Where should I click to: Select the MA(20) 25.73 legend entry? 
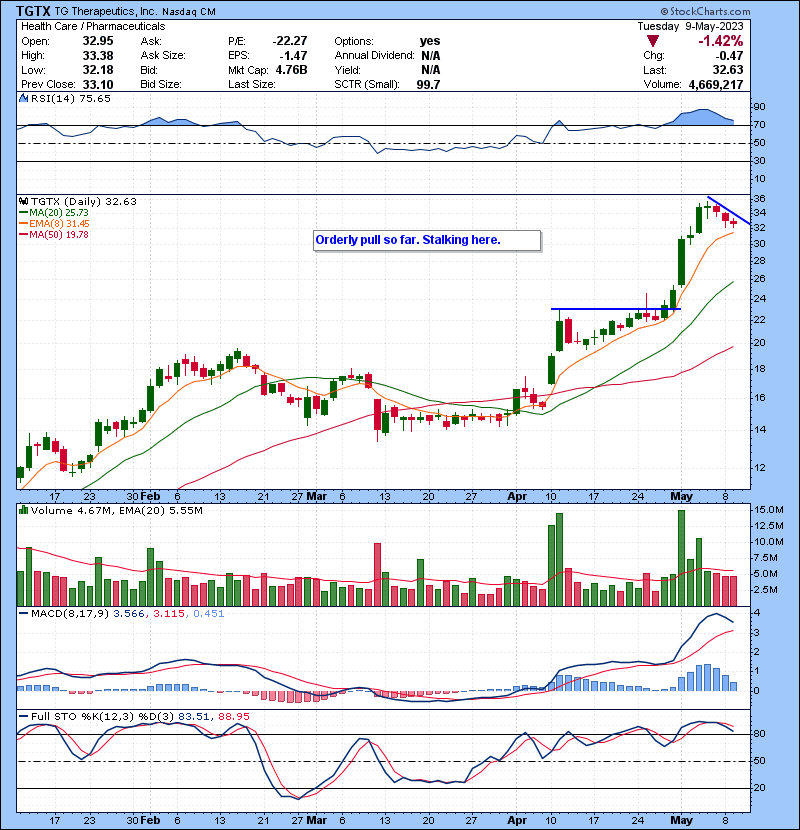(55, 212)
